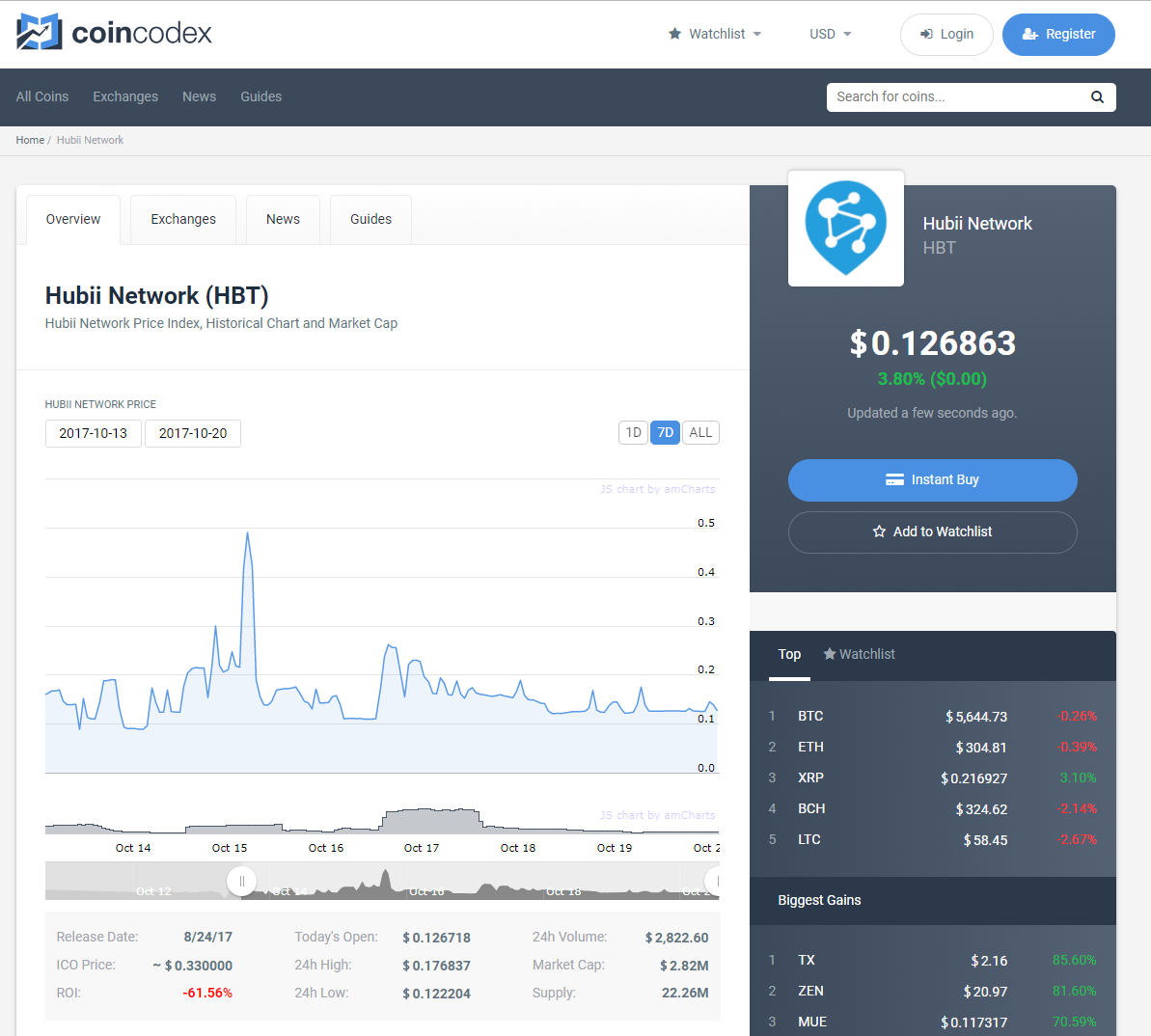The width and height of the screenshot is (1151, 1036).
Task: Click the end date field 2017-10-20
Action: [193, 434]
